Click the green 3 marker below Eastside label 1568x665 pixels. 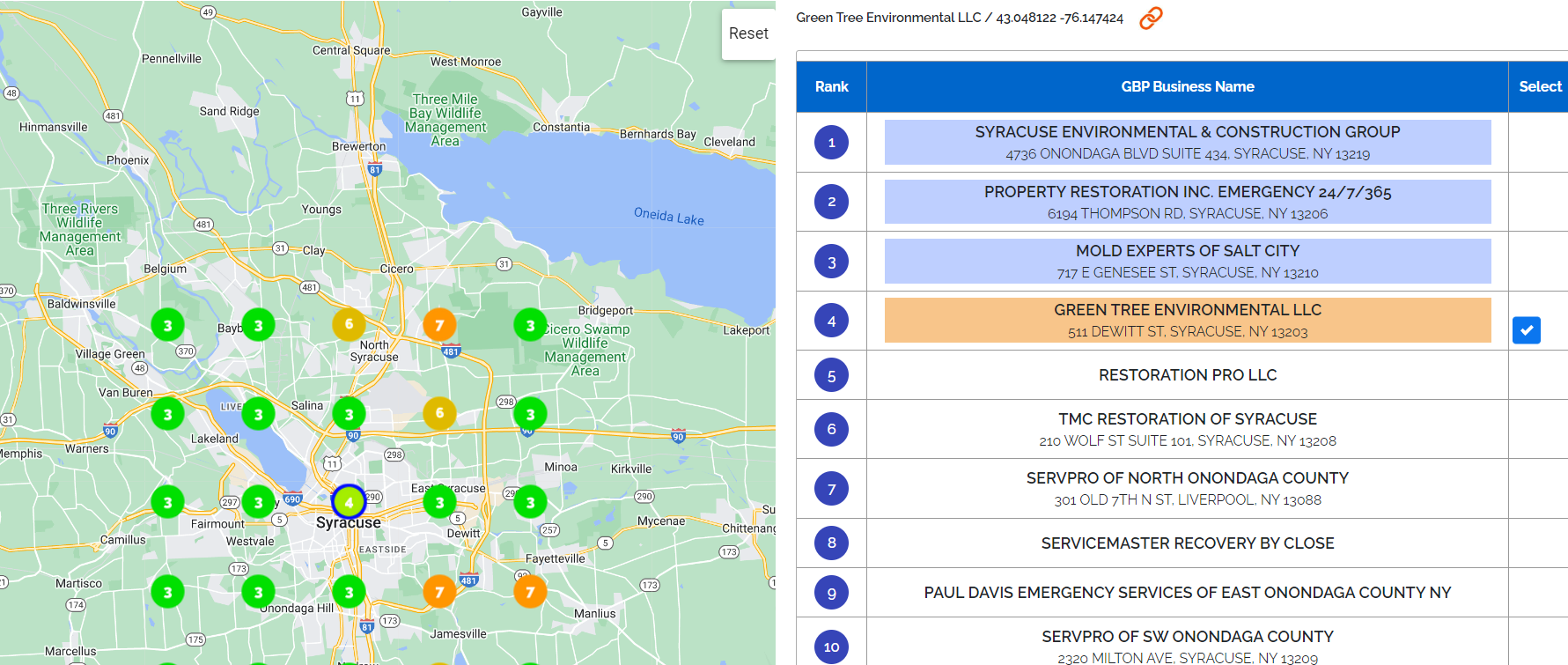coord(349,592)
